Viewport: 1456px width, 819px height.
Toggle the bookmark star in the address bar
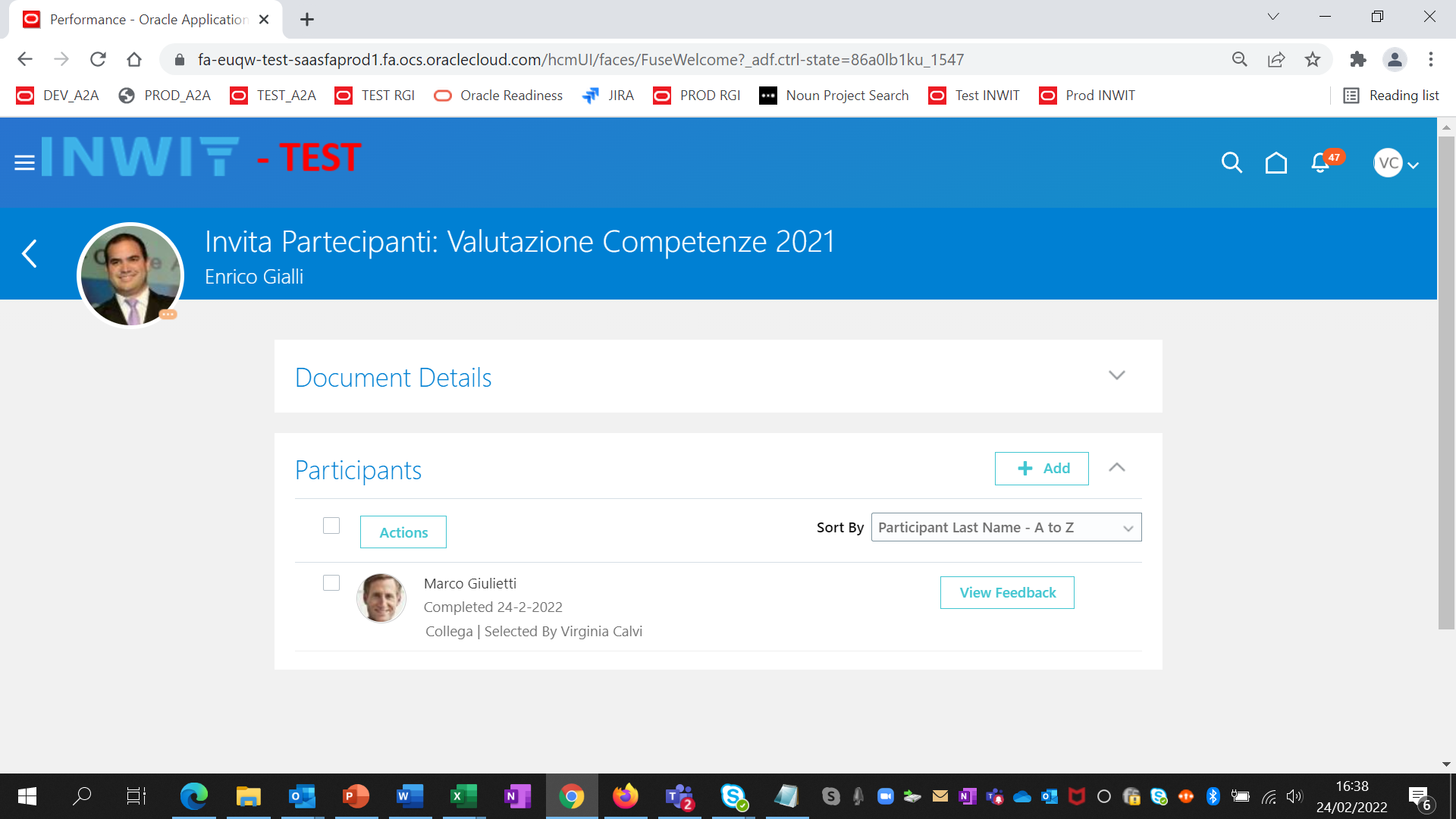click(1313, 59)
